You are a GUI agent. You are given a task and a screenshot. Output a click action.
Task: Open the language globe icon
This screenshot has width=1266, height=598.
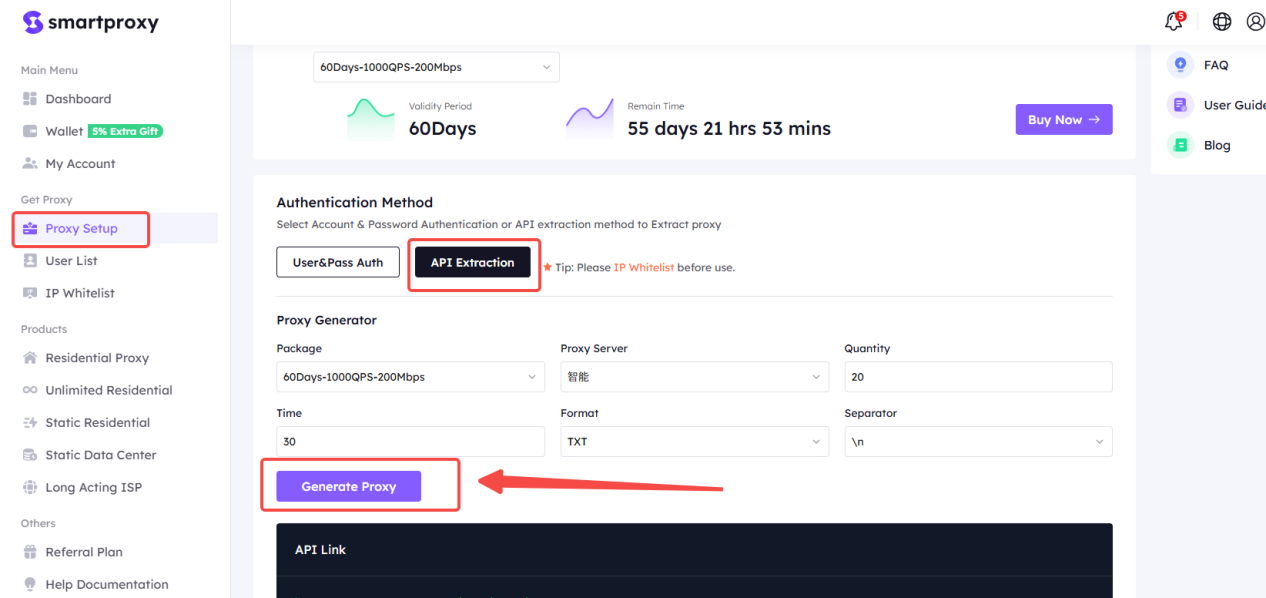[1221, 22]
